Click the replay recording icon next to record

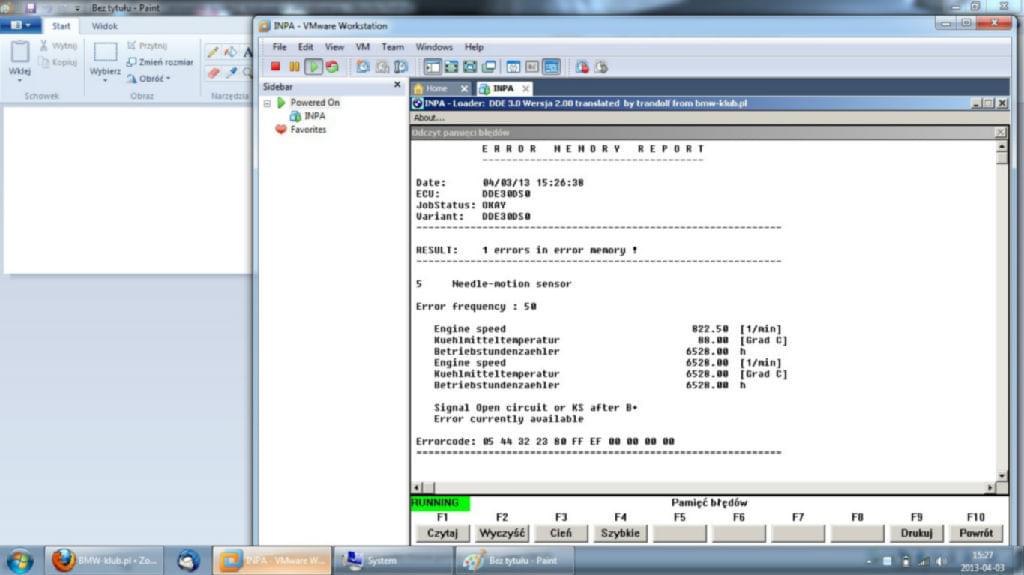(x=601, y=67)
